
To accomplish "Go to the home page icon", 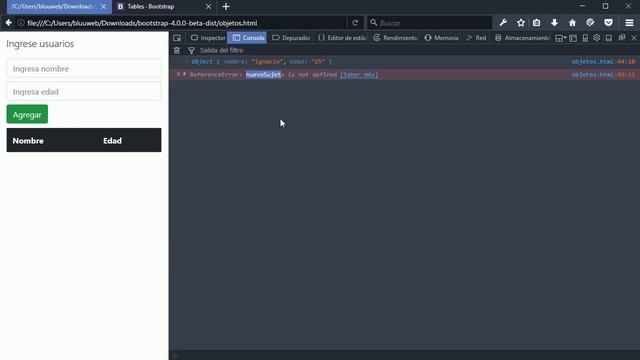I will tap(572, 23).
